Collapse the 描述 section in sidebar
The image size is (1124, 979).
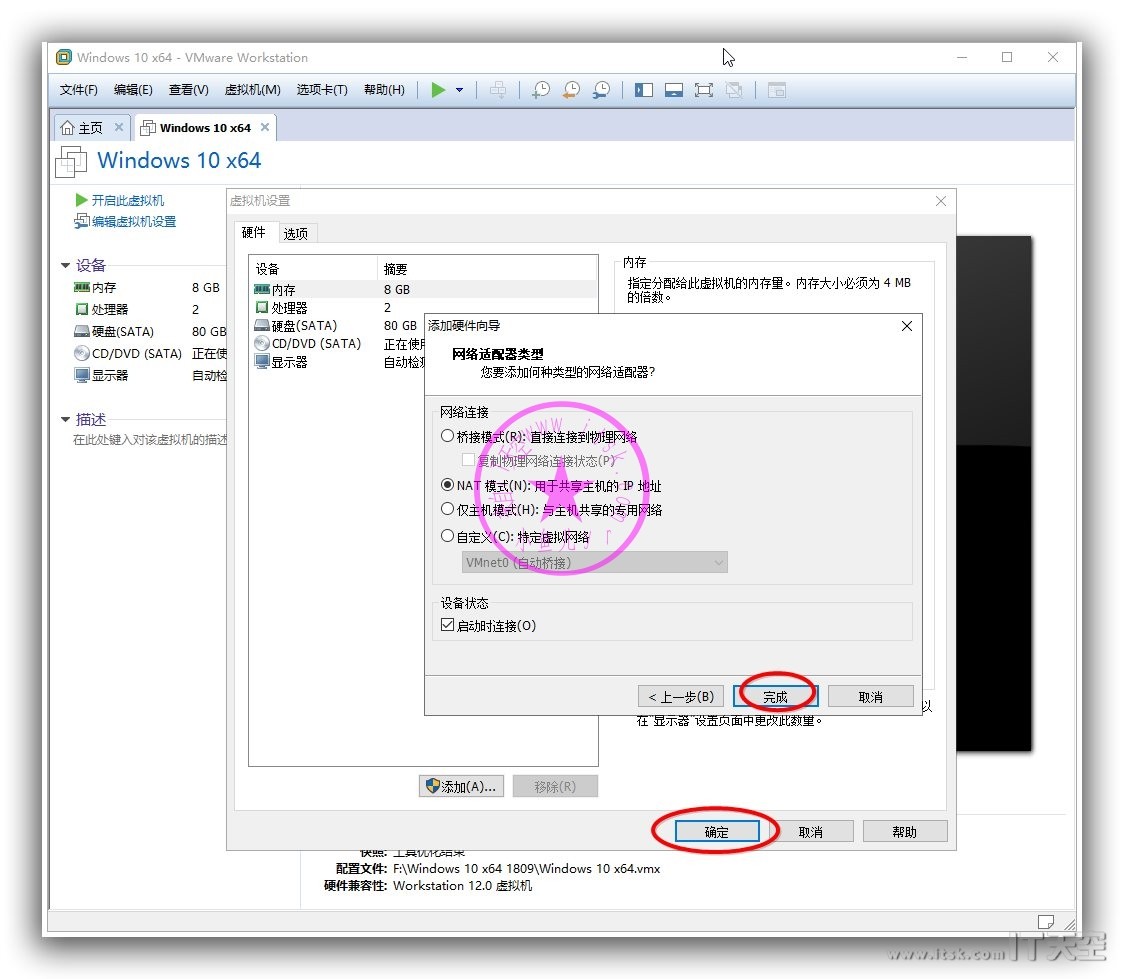65,419
